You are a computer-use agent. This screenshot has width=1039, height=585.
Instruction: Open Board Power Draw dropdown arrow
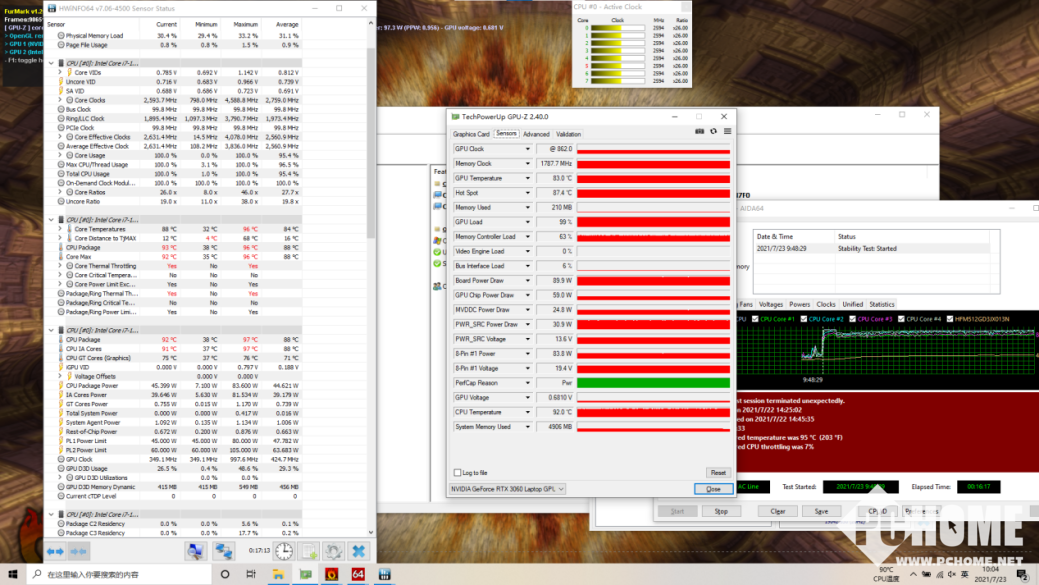[x=527, y=281]
